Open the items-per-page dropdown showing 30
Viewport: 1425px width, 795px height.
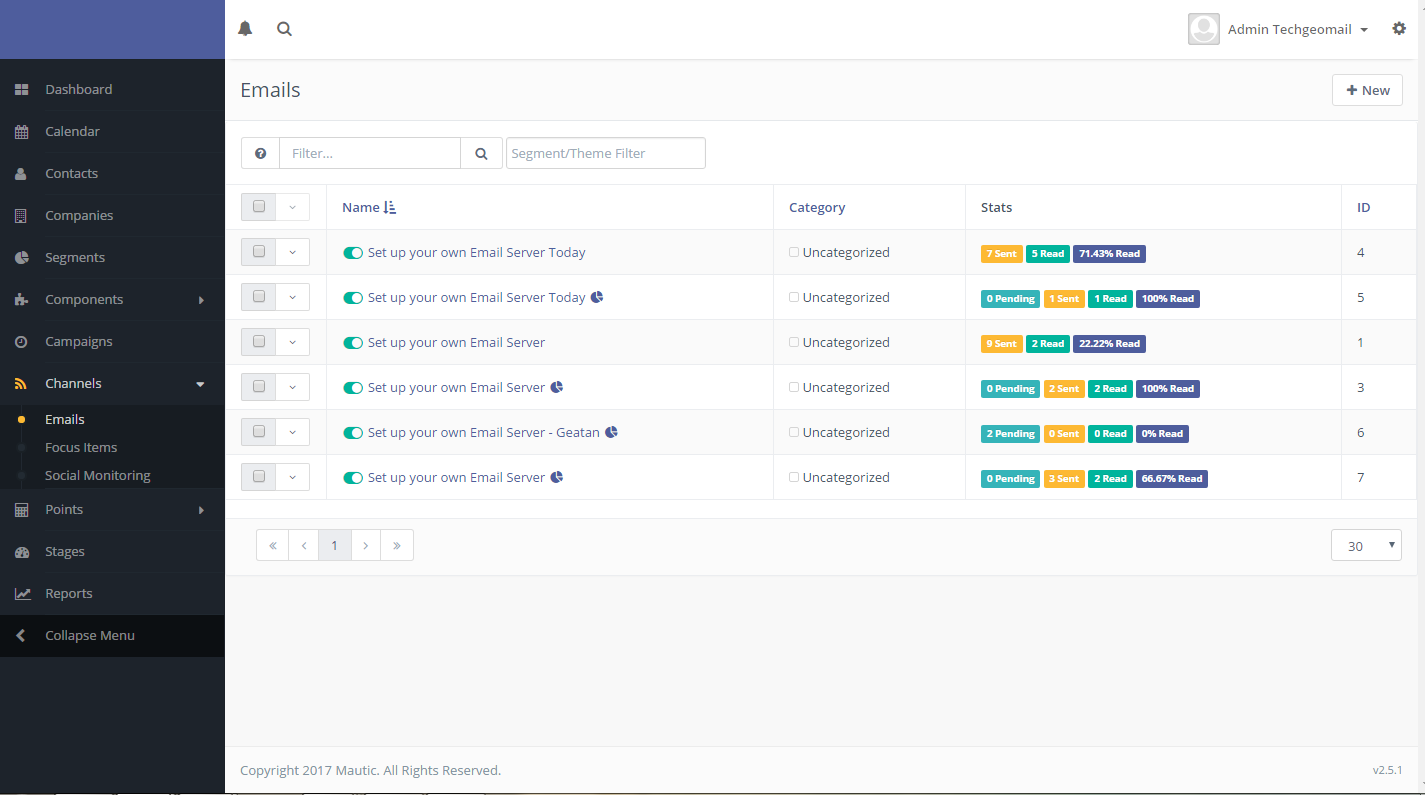1366,546
